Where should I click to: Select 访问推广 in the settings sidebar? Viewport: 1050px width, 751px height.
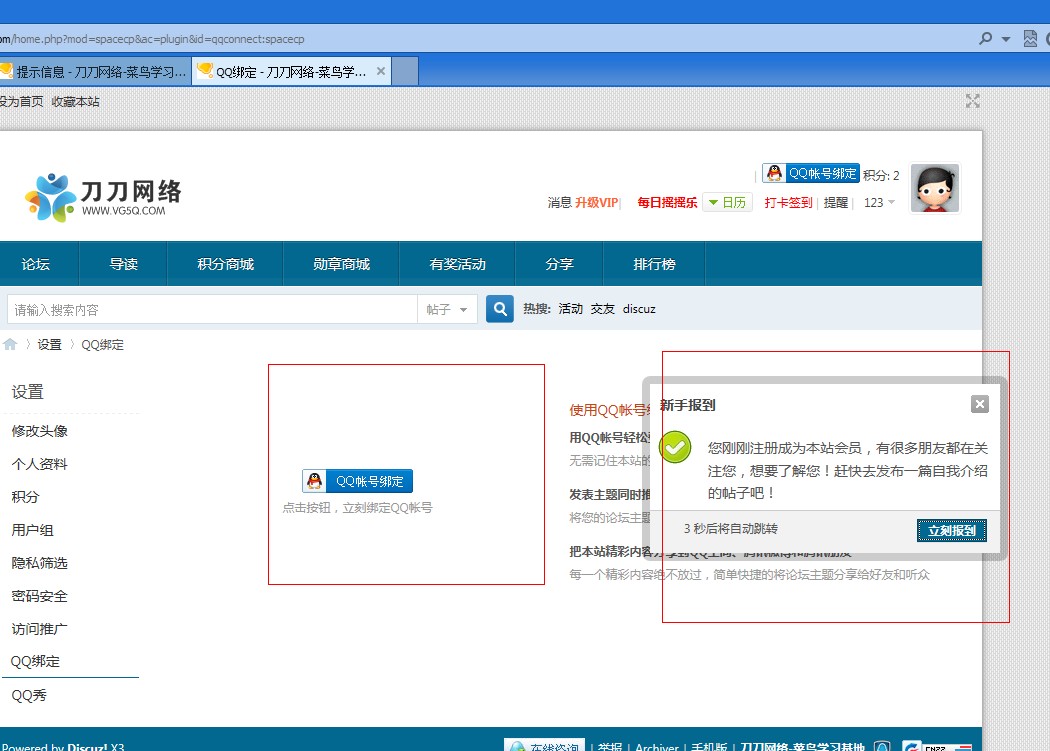click(40, 628)
